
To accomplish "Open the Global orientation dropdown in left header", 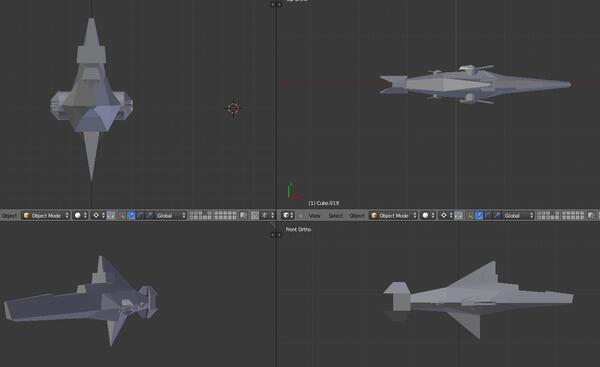I will tap(171, 216).
